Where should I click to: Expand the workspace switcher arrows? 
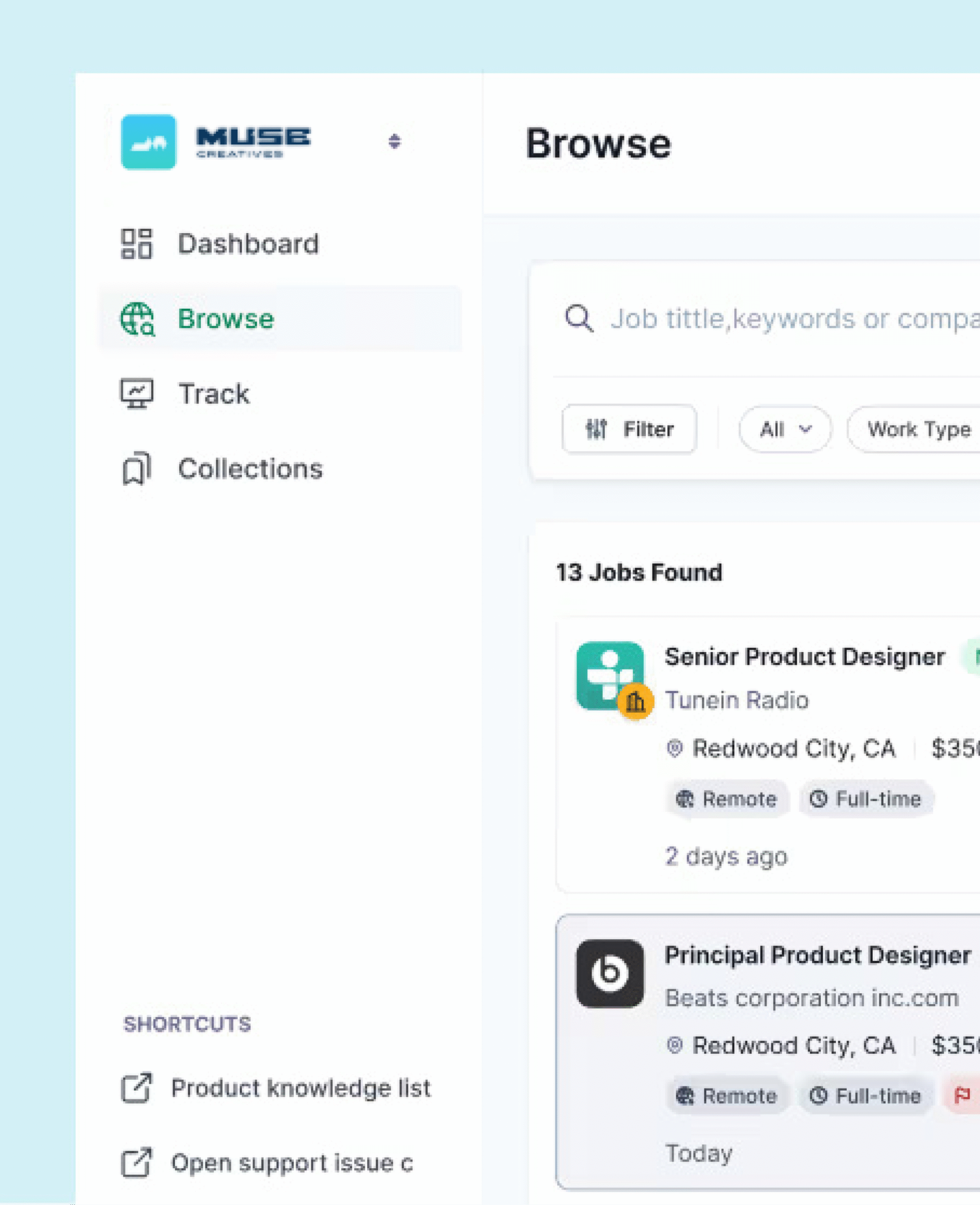point(394,141)
